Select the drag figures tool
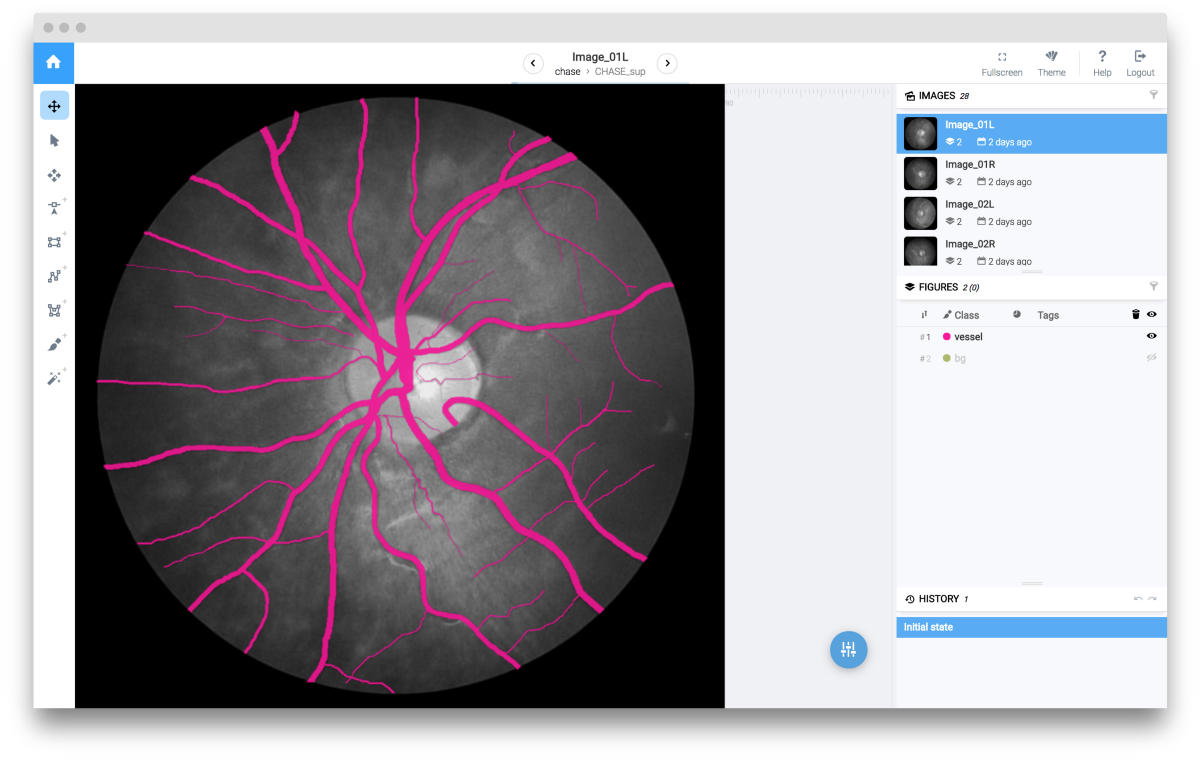 pos(54,175)
